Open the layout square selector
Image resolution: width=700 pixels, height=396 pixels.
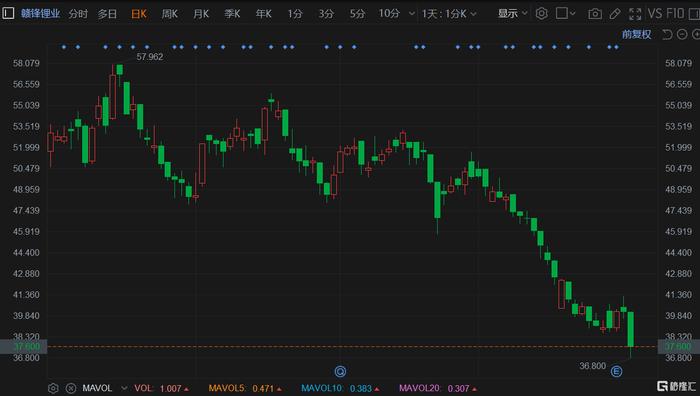tap(565, 13)
